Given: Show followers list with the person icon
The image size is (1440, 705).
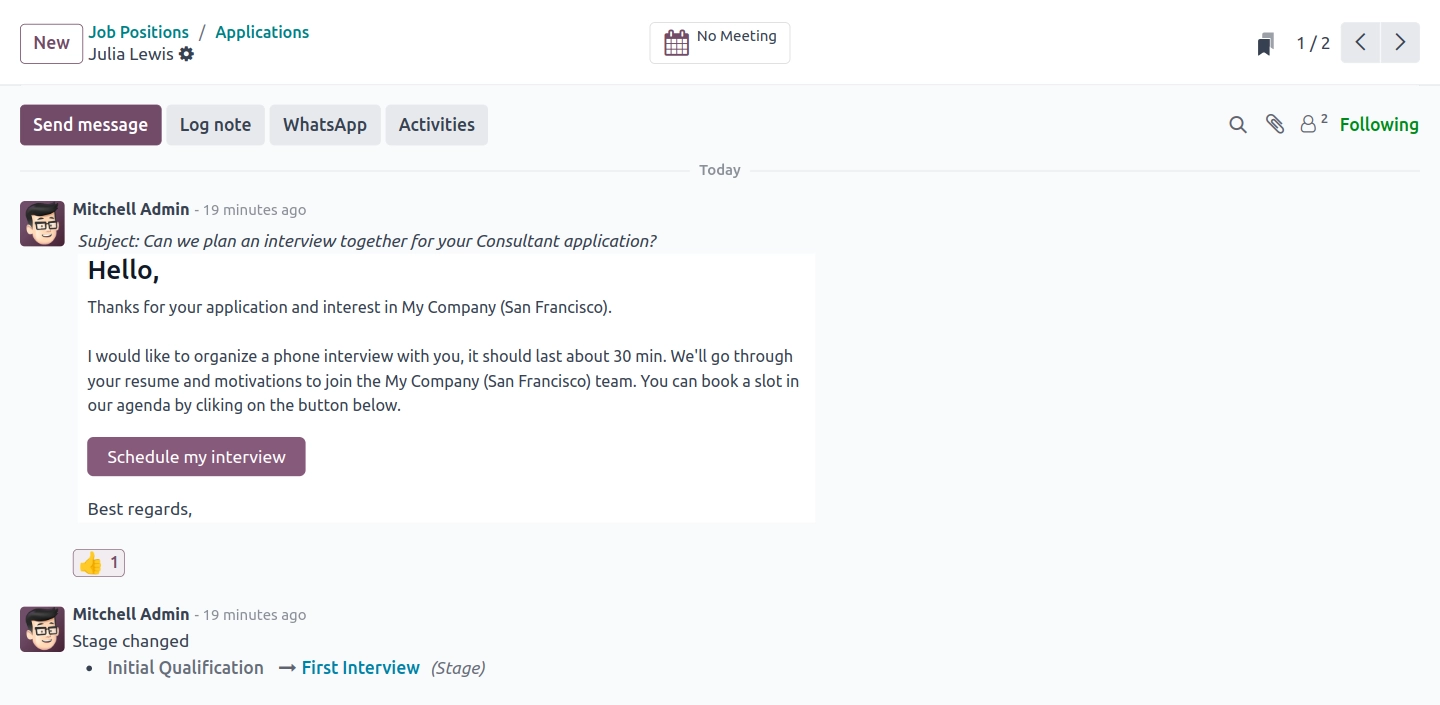Looking at the screenshot, I should [x=1309, y=125].
